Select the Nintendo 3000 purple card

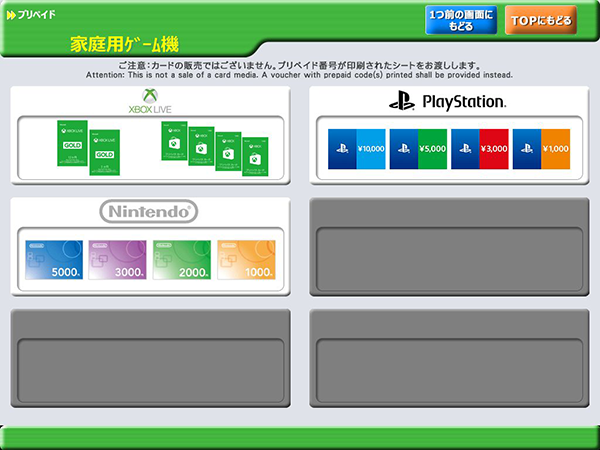117,260
